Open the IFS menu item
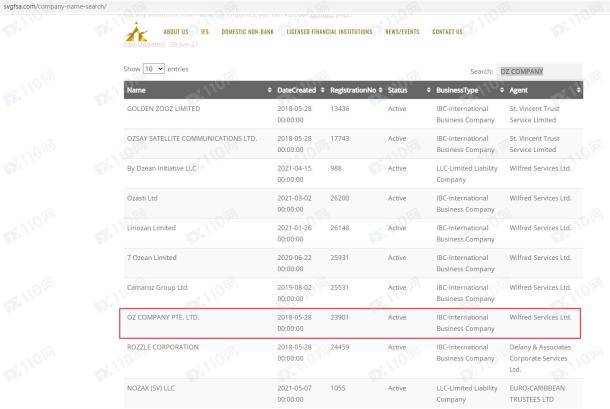This screenshot has height=409, width=610. [x=205, y=32]
